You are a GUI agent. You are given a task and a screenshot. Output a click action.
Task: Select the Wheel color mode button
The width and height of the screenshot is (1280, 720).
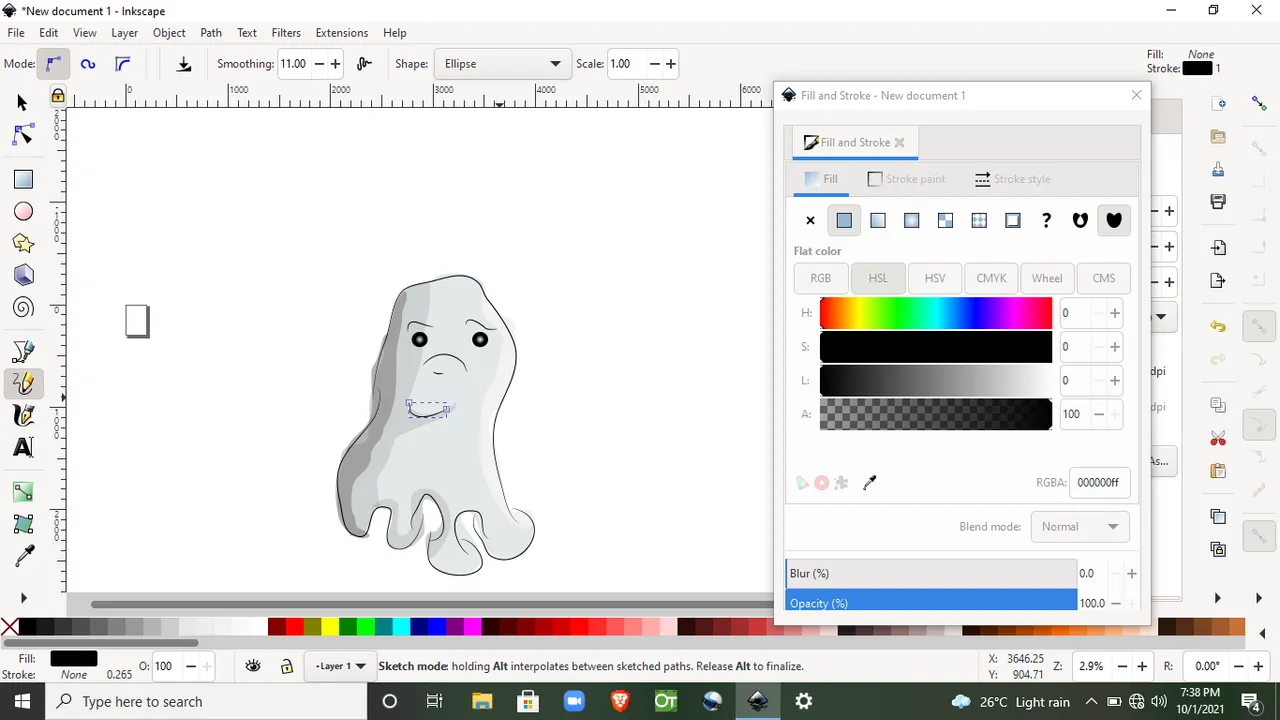coord(1048,278)
